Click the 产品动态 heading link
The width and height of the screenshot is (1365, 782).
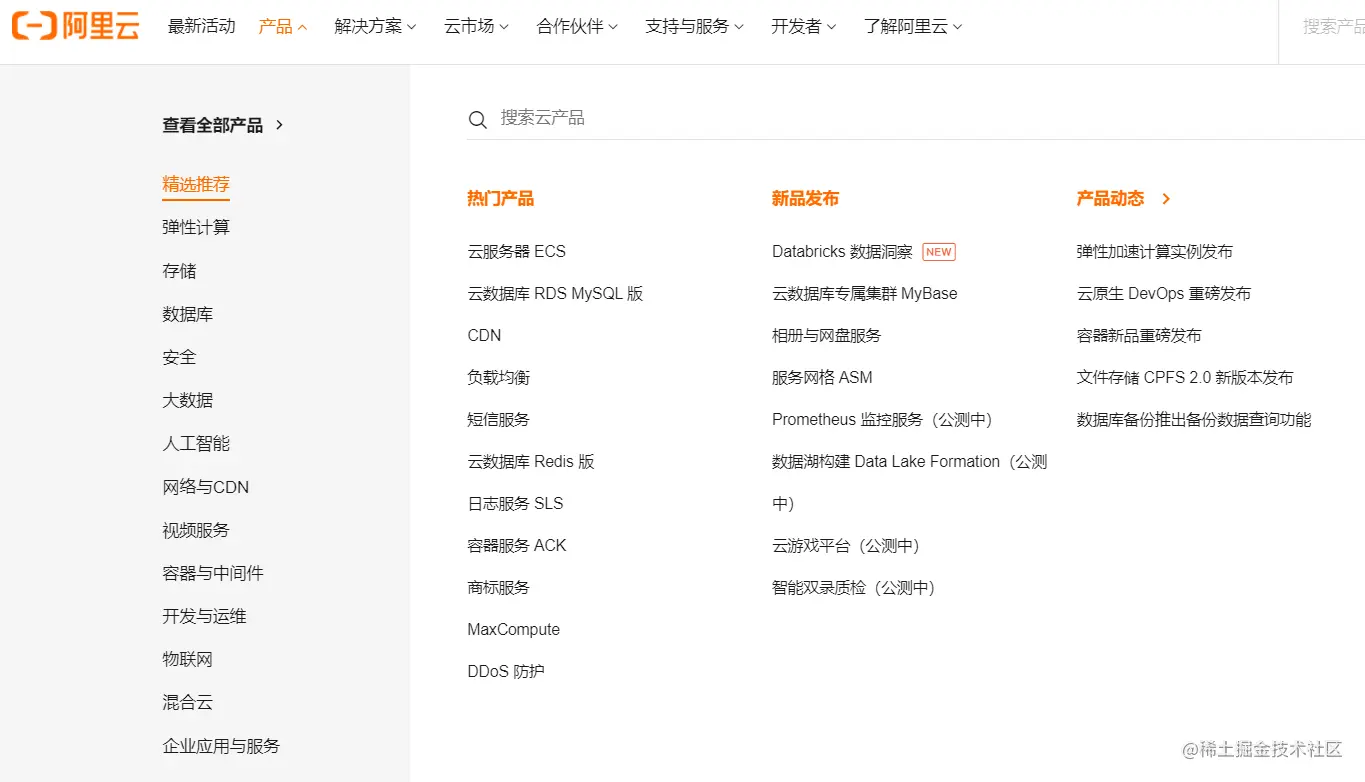pos(1110,199)
